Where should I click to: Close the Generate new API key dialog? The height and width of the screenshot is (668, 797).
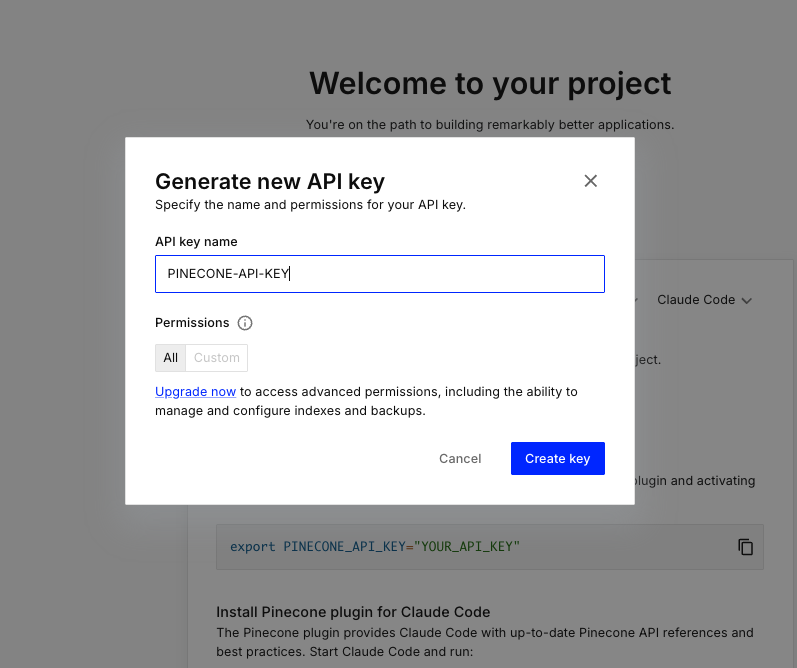coord(590,181)
